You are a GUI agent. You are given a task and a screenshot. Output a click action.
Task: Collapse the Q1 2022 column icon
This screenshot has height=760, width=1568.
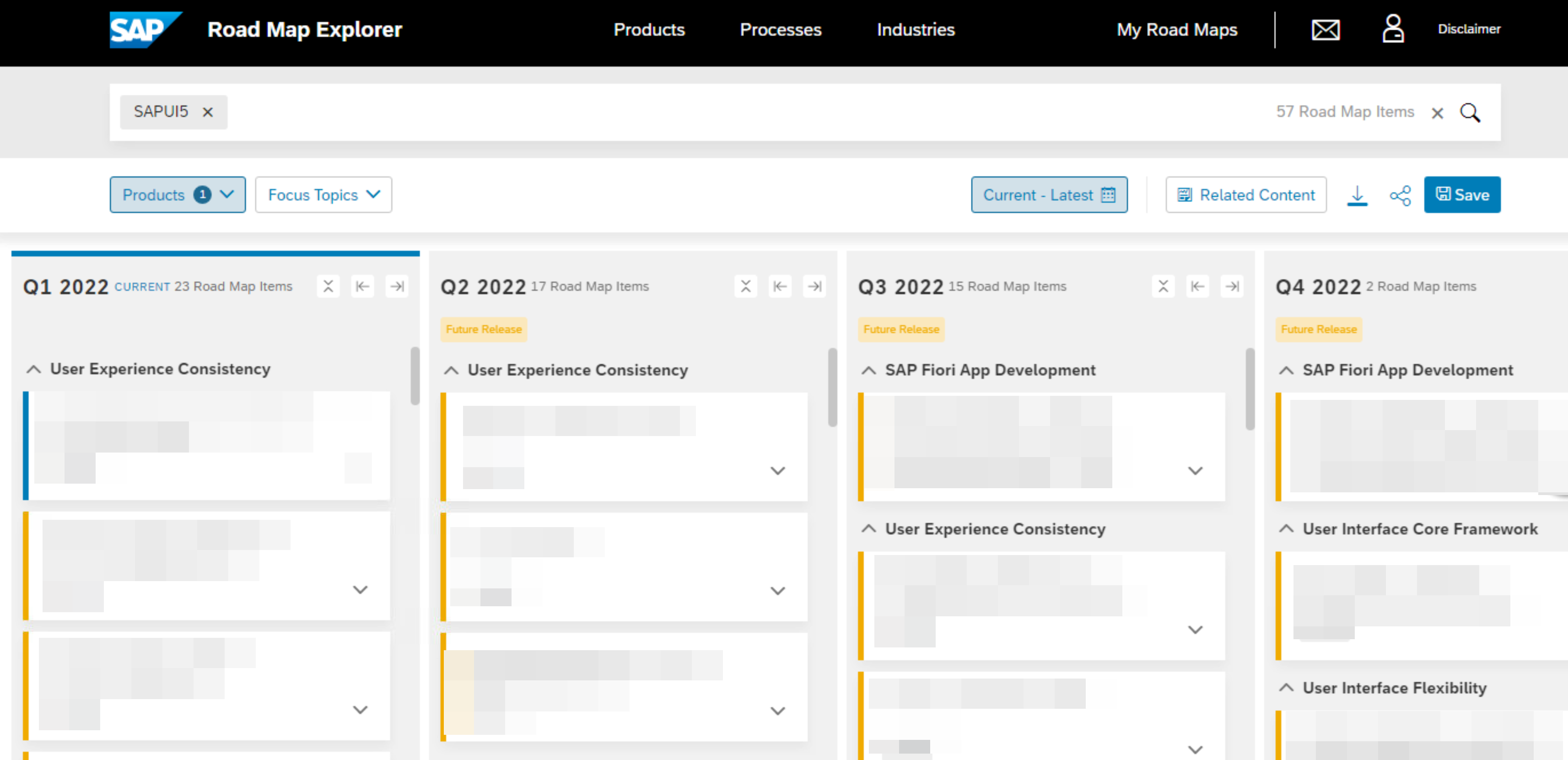tap(328, 286)
